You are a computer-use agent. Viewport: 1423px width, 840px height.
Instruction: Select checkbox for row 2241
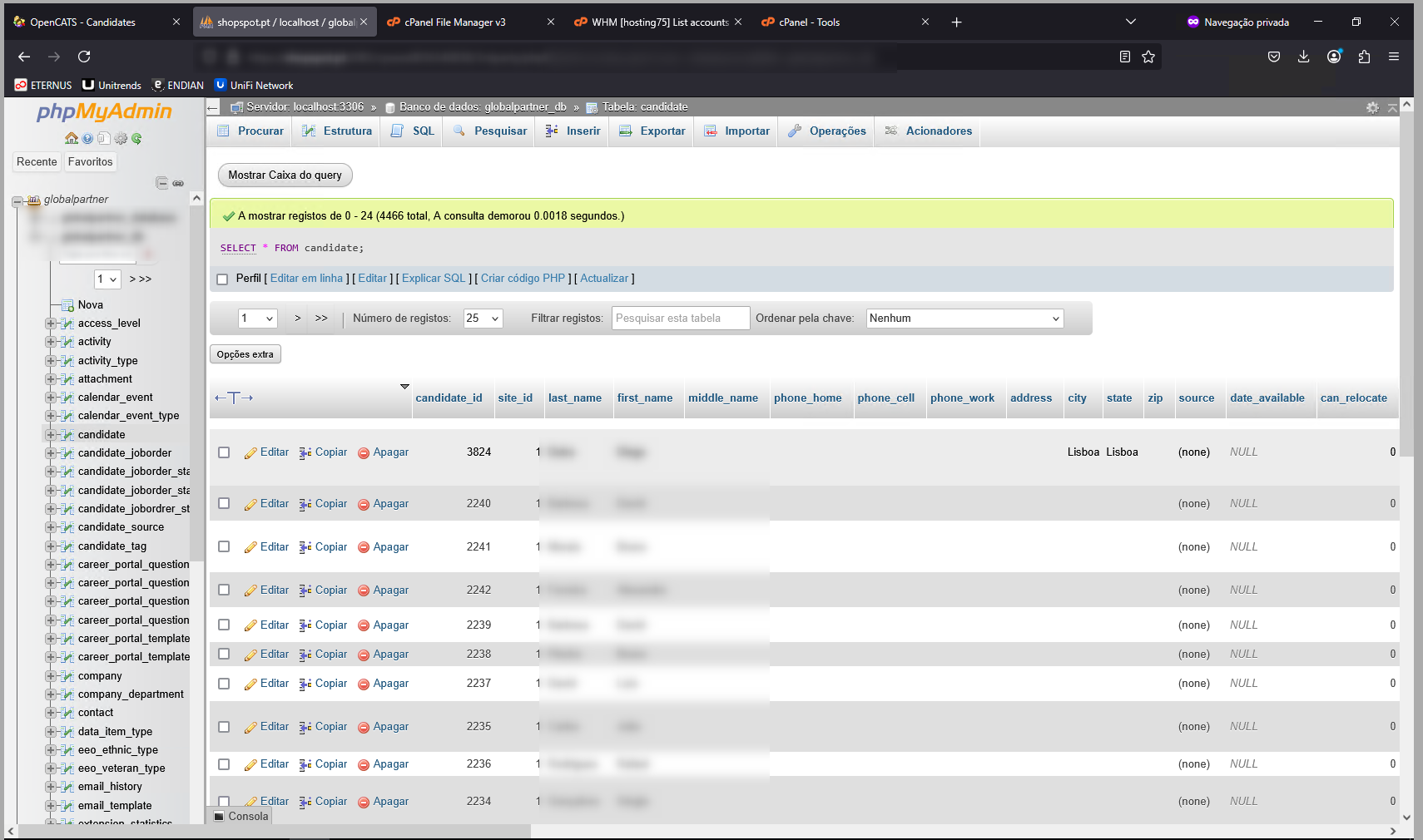click(x=224, y=547)
